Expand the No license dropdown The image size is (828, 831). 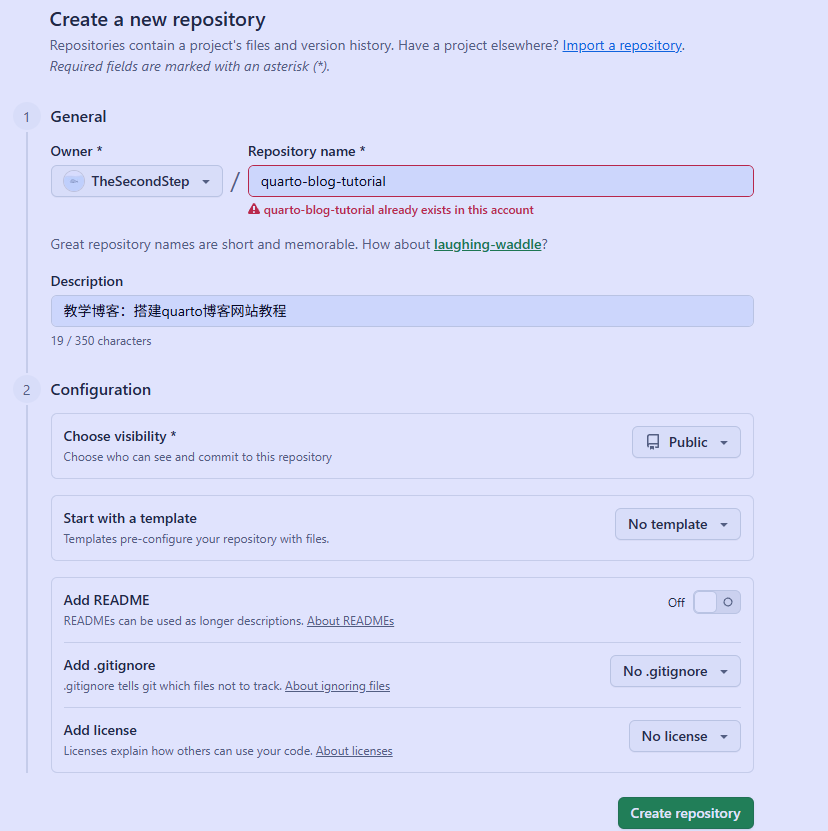point(684,736)
